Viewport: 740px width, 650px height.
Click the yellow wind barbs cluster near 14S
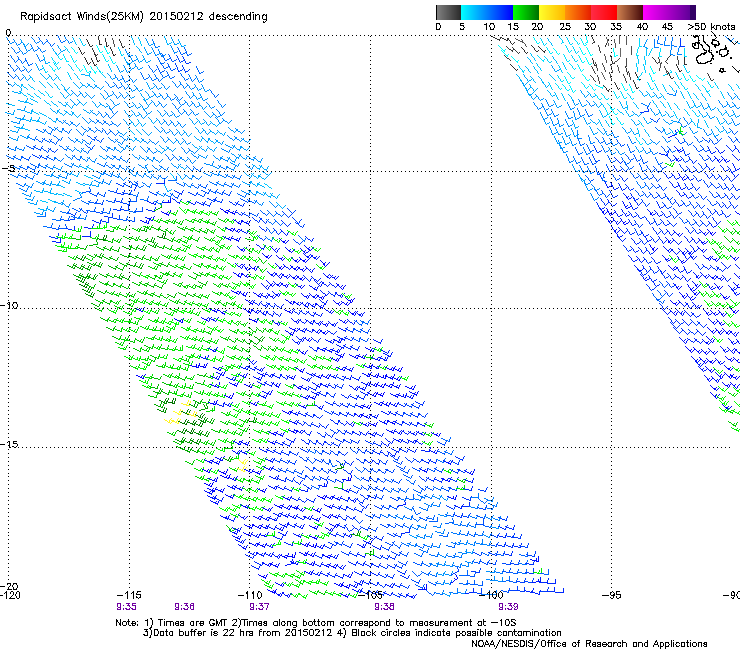(181, 413)
